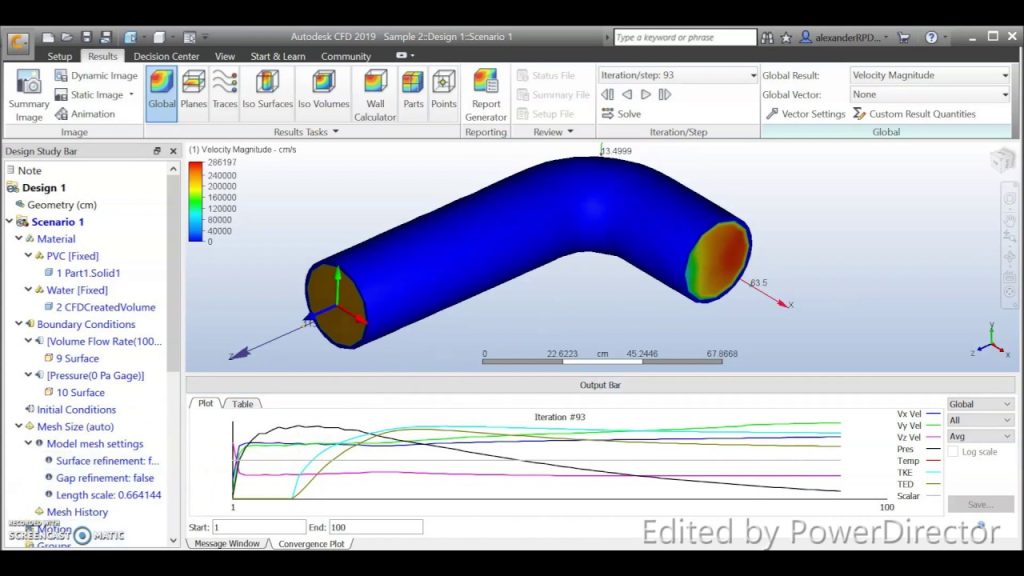
Task: Collapse the Mesh Size (auto) node
Action: 19,426
